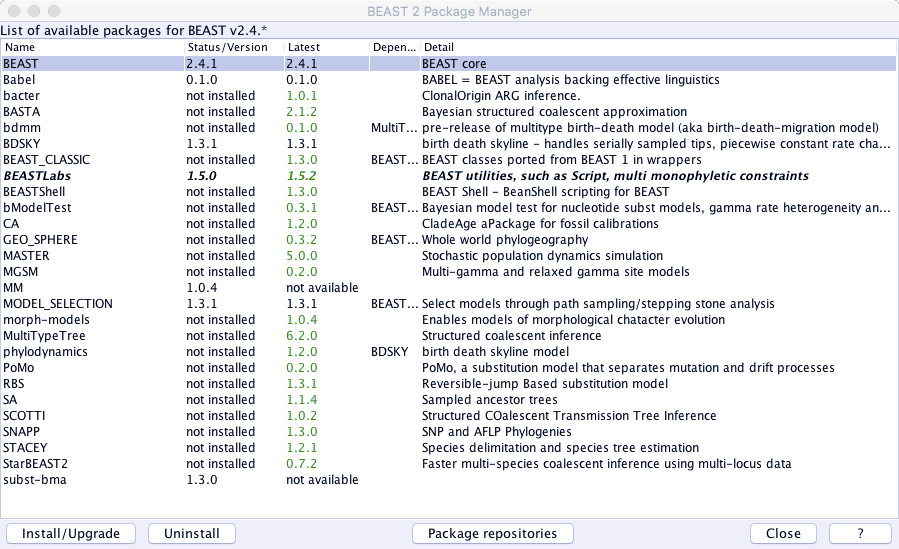This screenshot has width=899, height=549.
Task: Click the Latest column header
Action: tap(327, 47)
